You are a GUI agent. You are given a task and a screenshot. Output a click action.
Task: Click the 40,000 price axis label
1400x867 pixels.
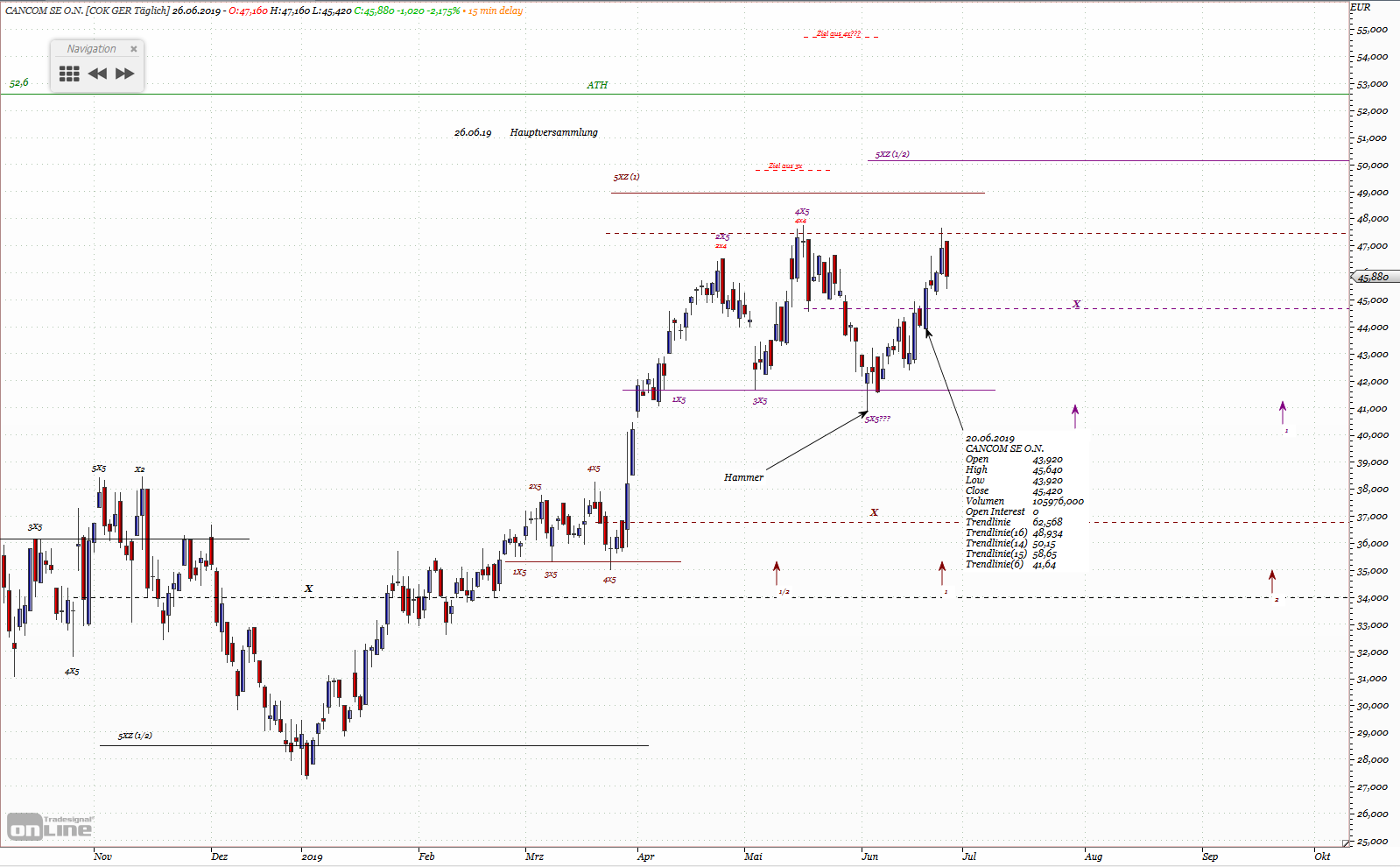(x=1372, y=435)
